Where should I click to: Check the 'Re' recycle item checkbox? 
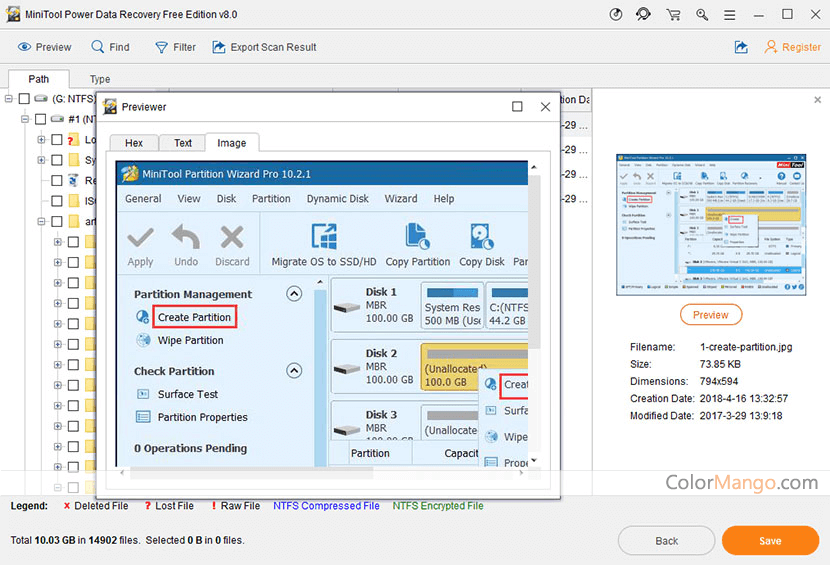(57, 181)
